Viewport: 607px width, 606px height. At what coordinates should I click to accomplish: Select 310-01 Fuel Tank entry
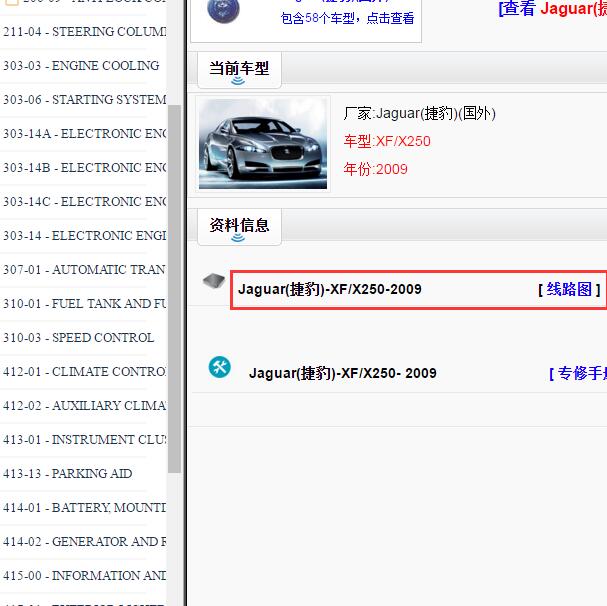coord(85,304)
